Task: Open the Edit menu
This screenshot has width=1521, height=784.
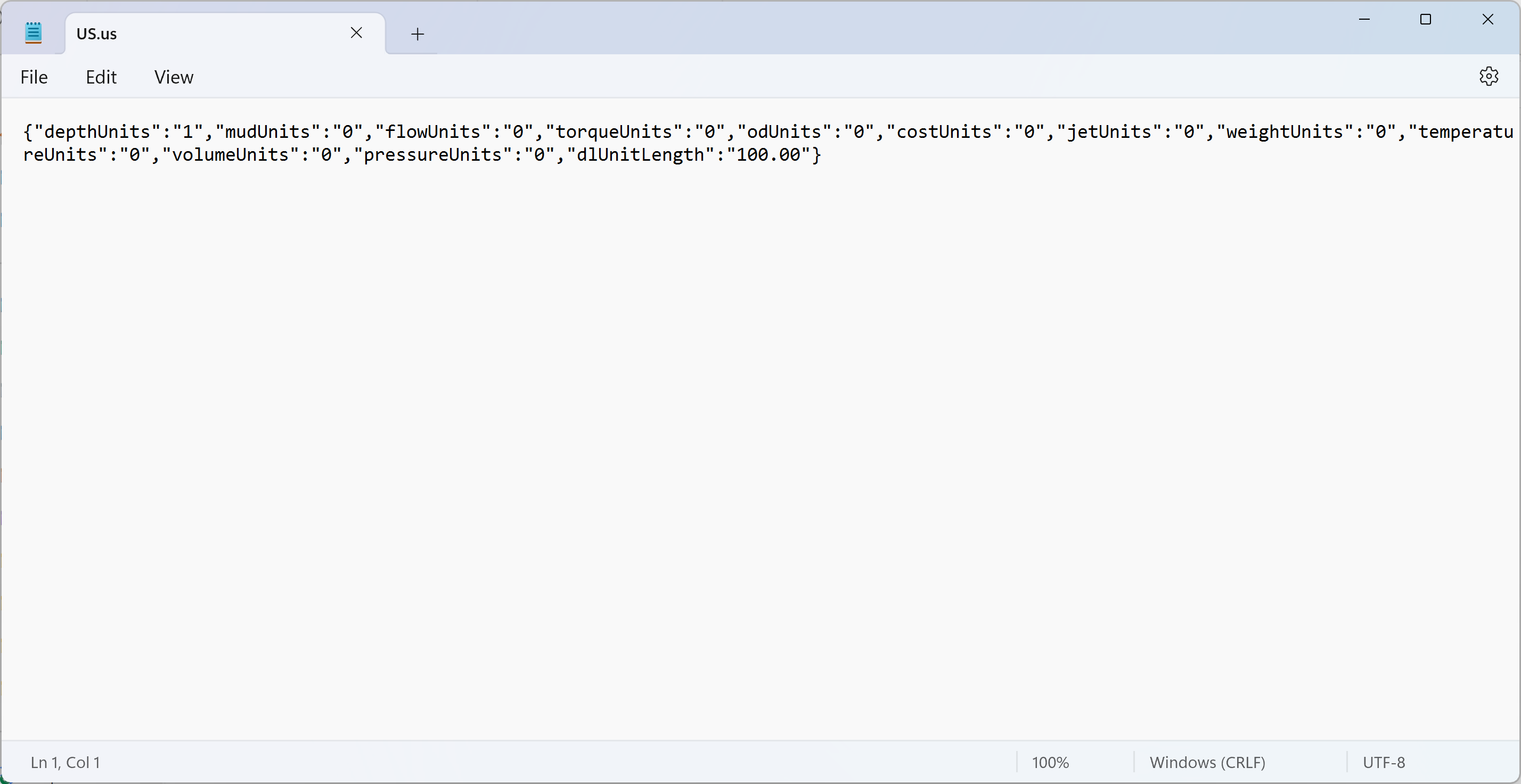Action: [101, 77]
